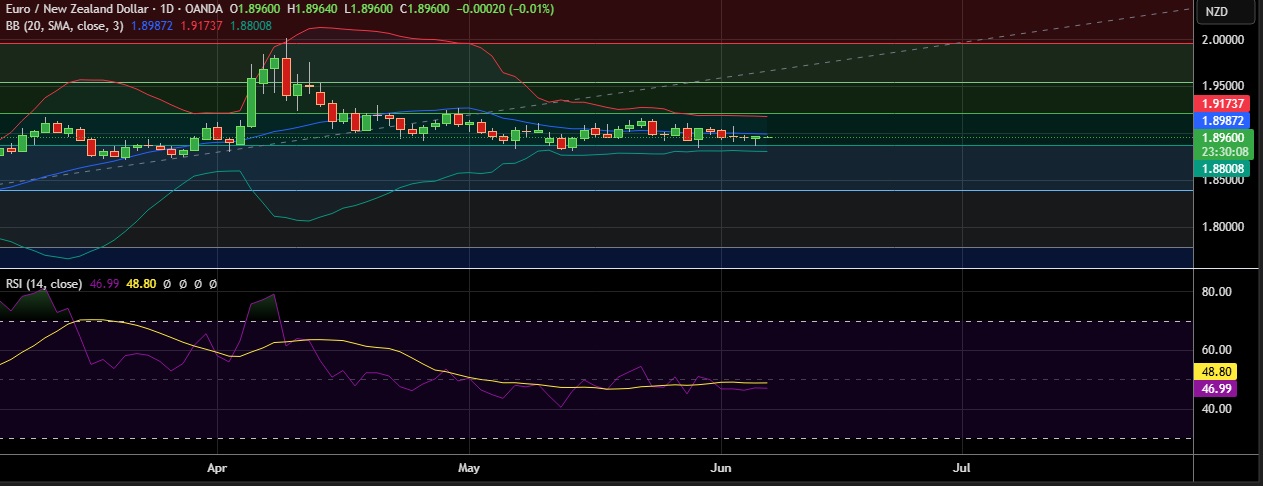Click RSI legend value 48.80

tap(141, 284)
